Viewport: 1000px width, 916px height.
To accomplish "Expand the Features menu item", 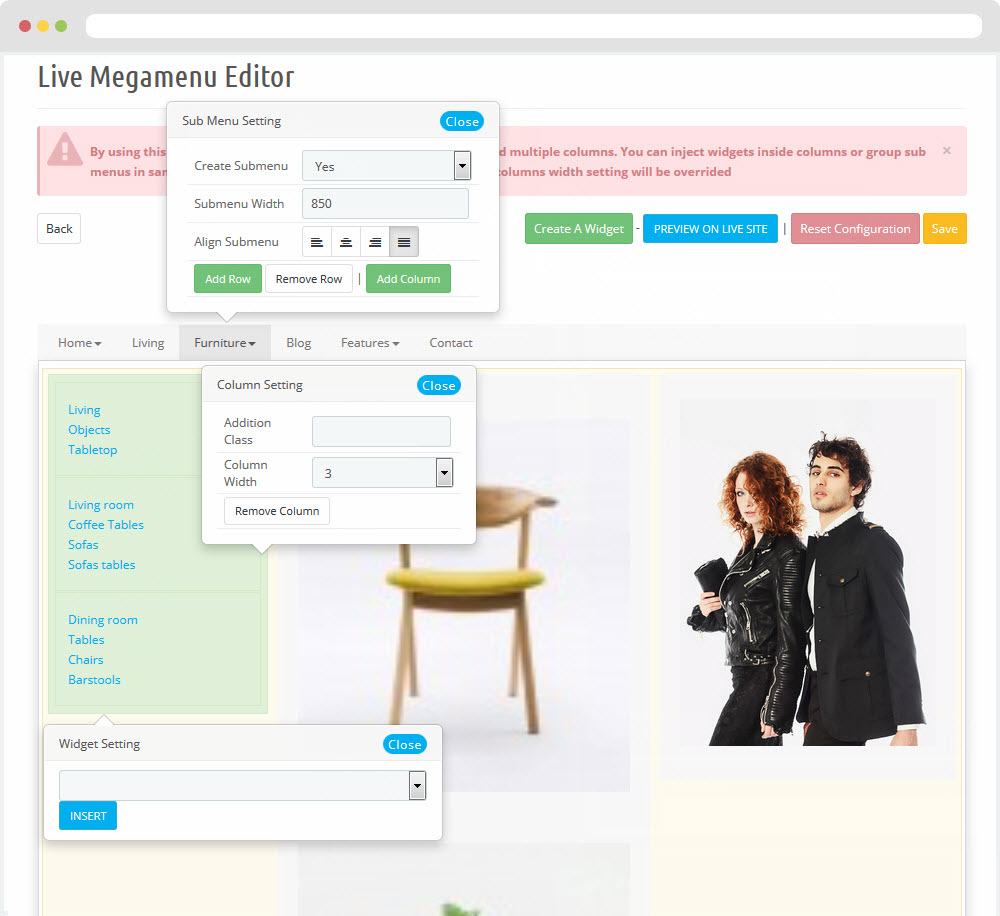I will click(370, 343).
